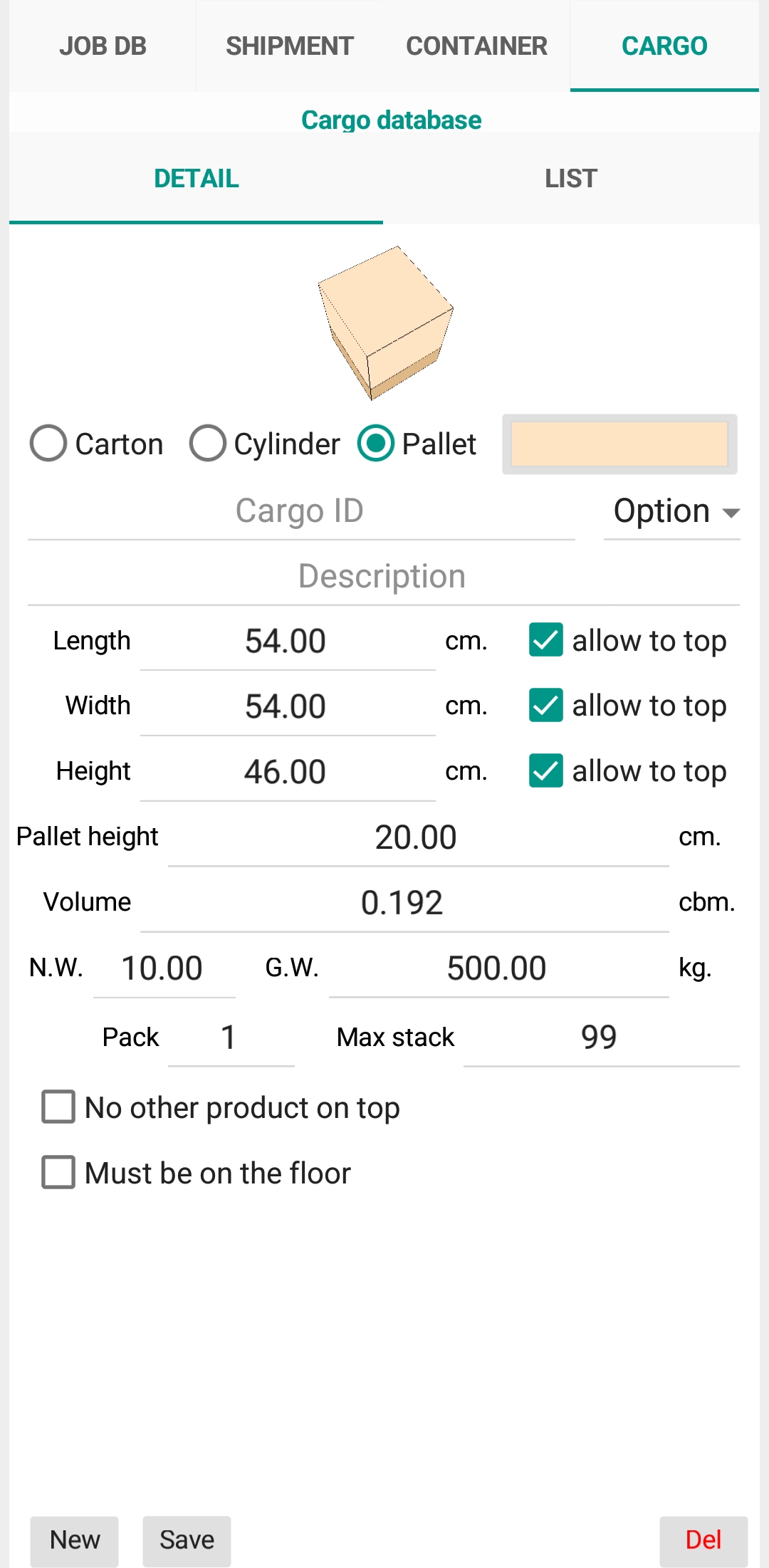Focus the Cargo ID input field
This screenshot has height=1568, width=769.
point(301,511)
